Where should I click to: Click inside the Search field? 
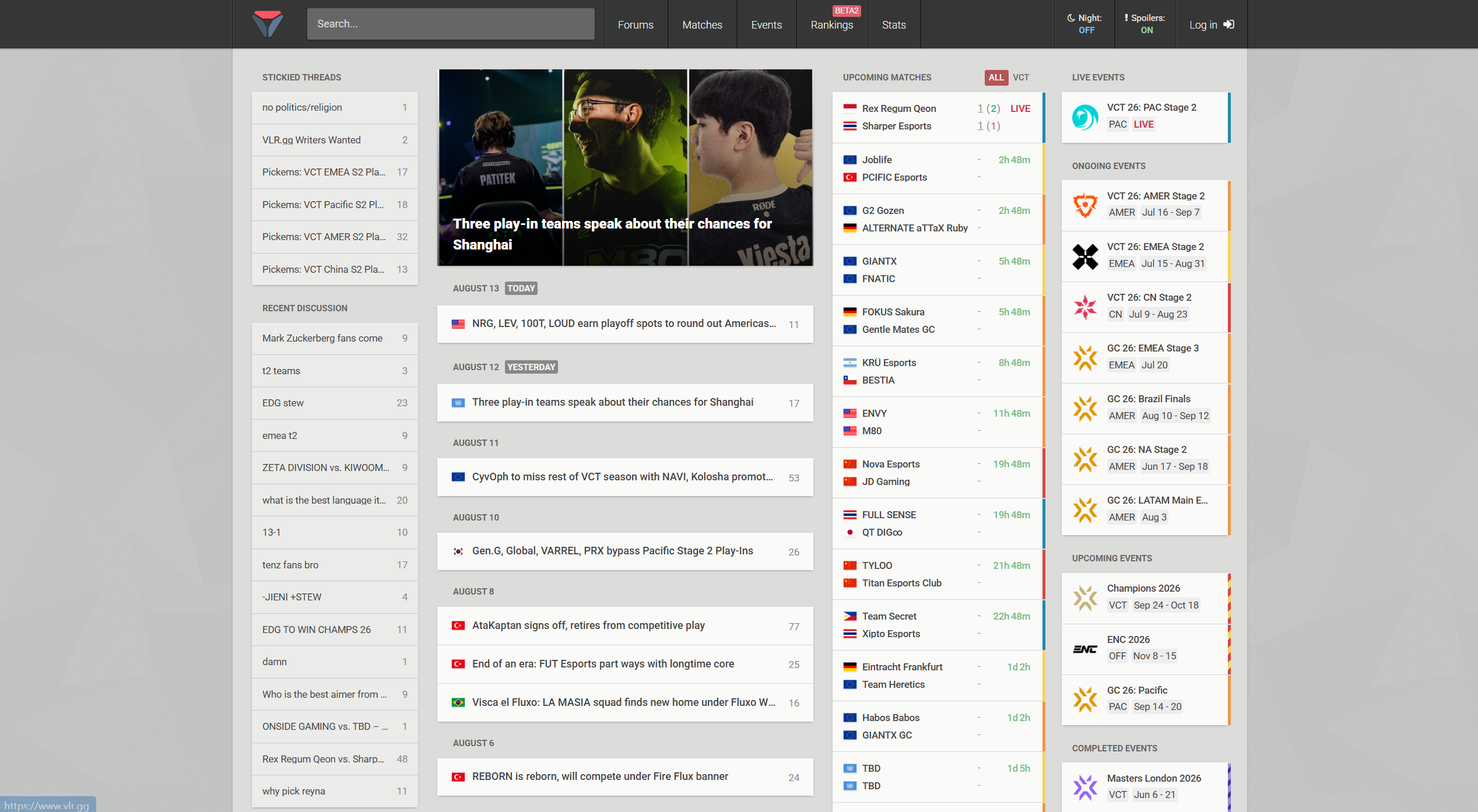(x=451, y=24)
